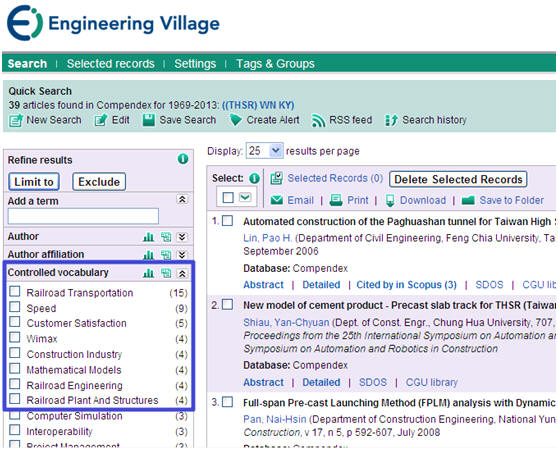Collapse the Controlled vocabulary facet

[x=182, y=273]
